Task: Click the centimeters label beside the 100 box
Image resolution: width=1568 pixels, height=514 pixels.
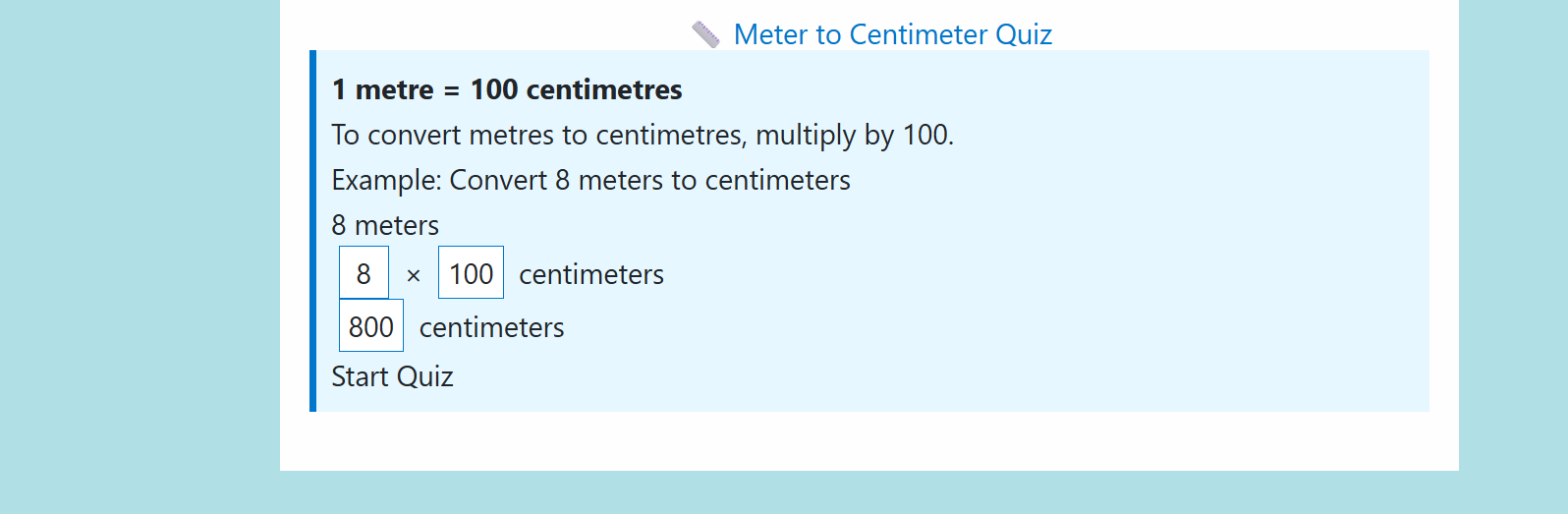Action: pyautogui.click(x=590, y=274)
